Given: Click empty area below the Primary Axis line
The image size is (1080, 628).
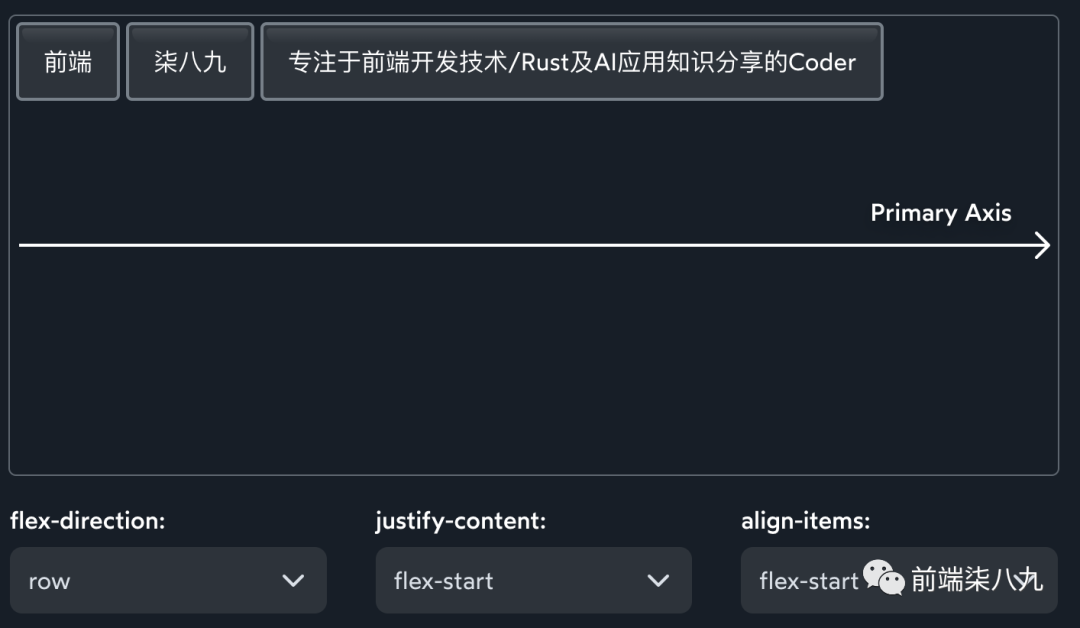Looking at the screenshot, I should [500, 370].
